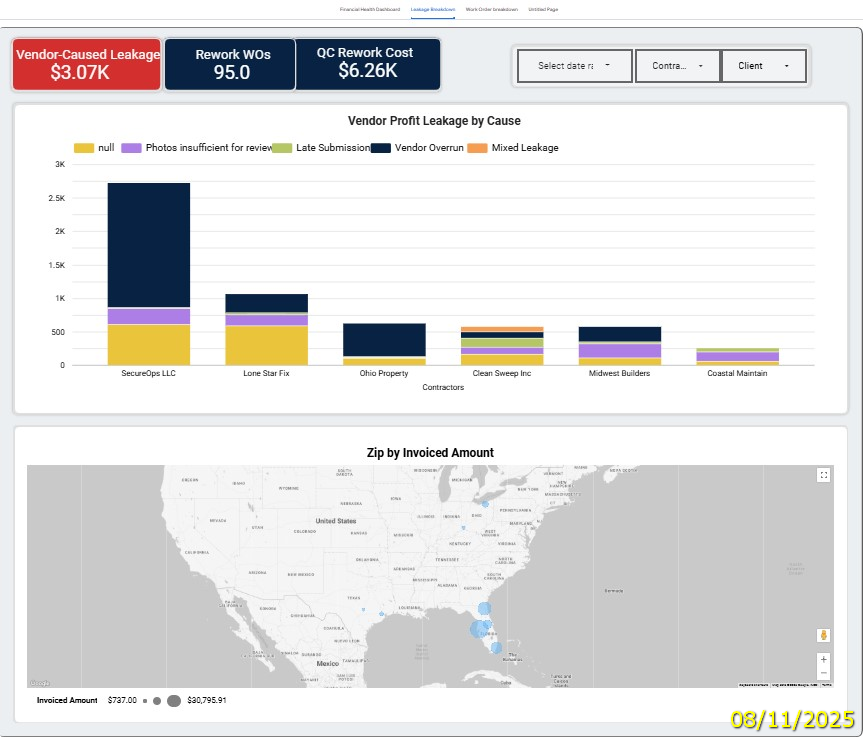This screenshot has height=737, width=863.
Task: Click the Keyboard shortcuts link on map
Action: 753,685
